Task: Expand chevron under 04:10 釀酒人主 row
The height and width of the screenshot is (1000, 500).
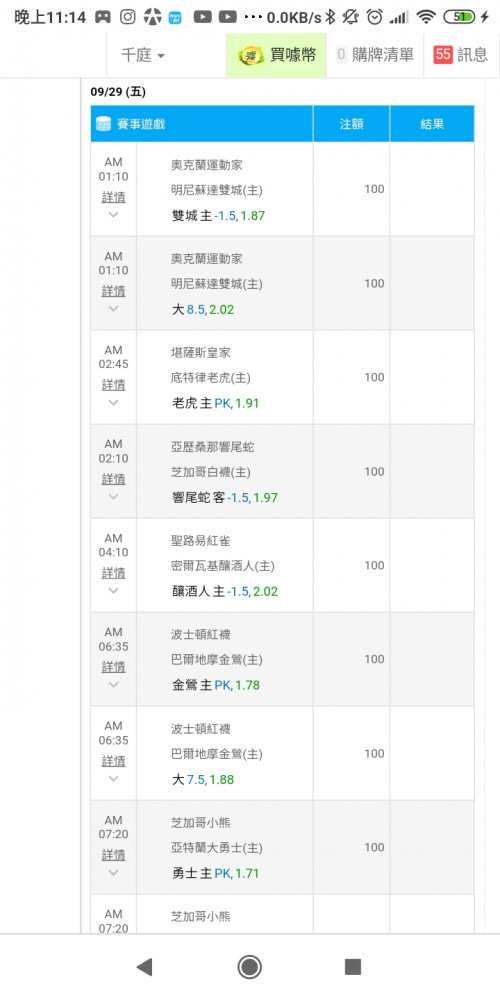Action: 114,591
